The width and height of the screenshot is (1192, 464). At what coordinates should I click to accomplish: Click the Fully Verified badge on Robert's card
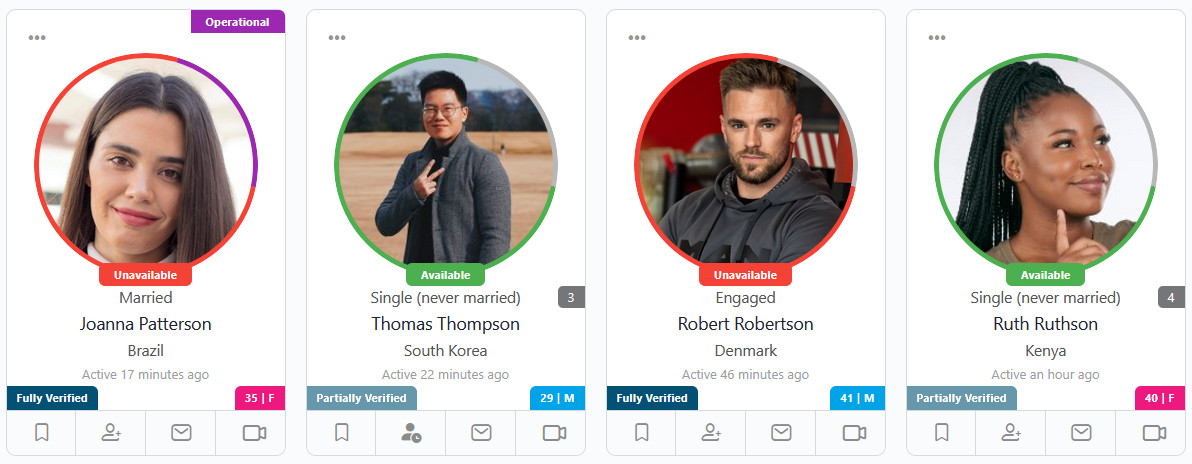(x=651, y=398)
